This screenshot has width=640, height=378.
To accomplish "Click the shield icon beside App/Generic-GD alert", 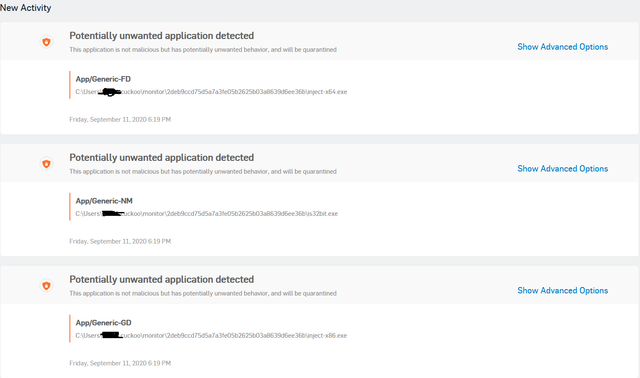I will 47,285.
